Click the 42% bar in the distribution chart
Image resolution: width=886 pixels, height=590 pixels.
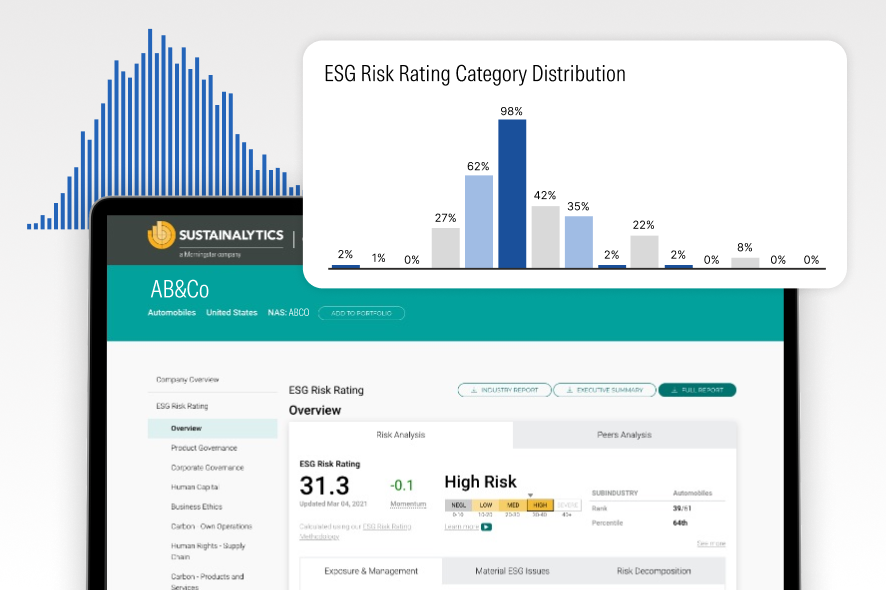coord(545,237)
